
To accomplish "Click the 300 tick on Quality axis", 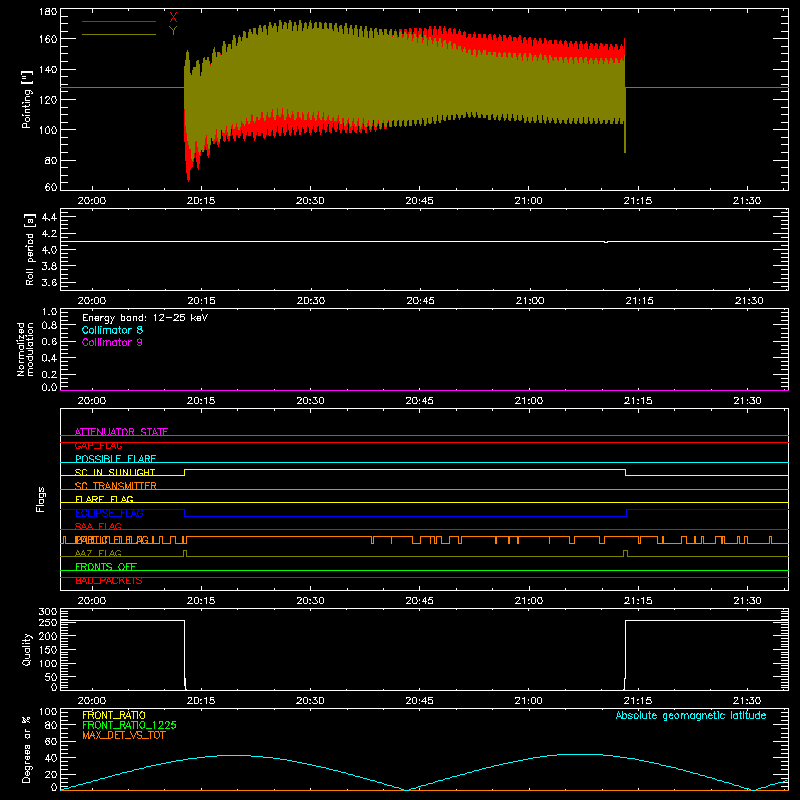I will [x=48, y=612].
